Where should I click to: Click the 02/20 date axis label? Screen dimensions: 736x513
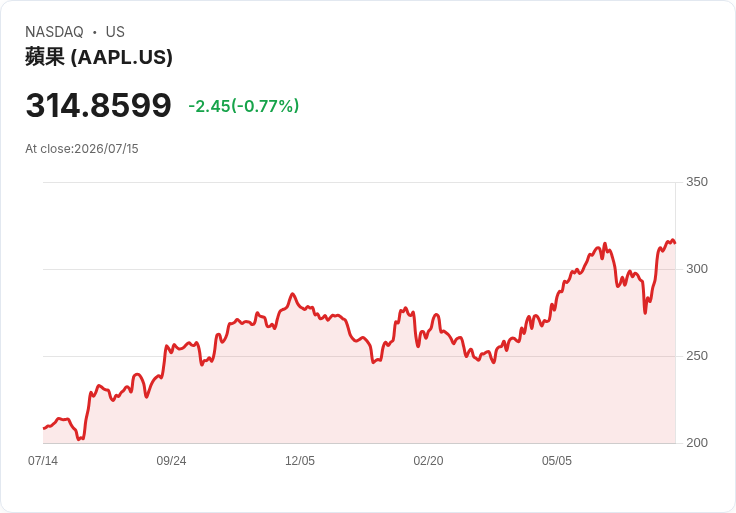pyautogui.click(x=428, y=461)
